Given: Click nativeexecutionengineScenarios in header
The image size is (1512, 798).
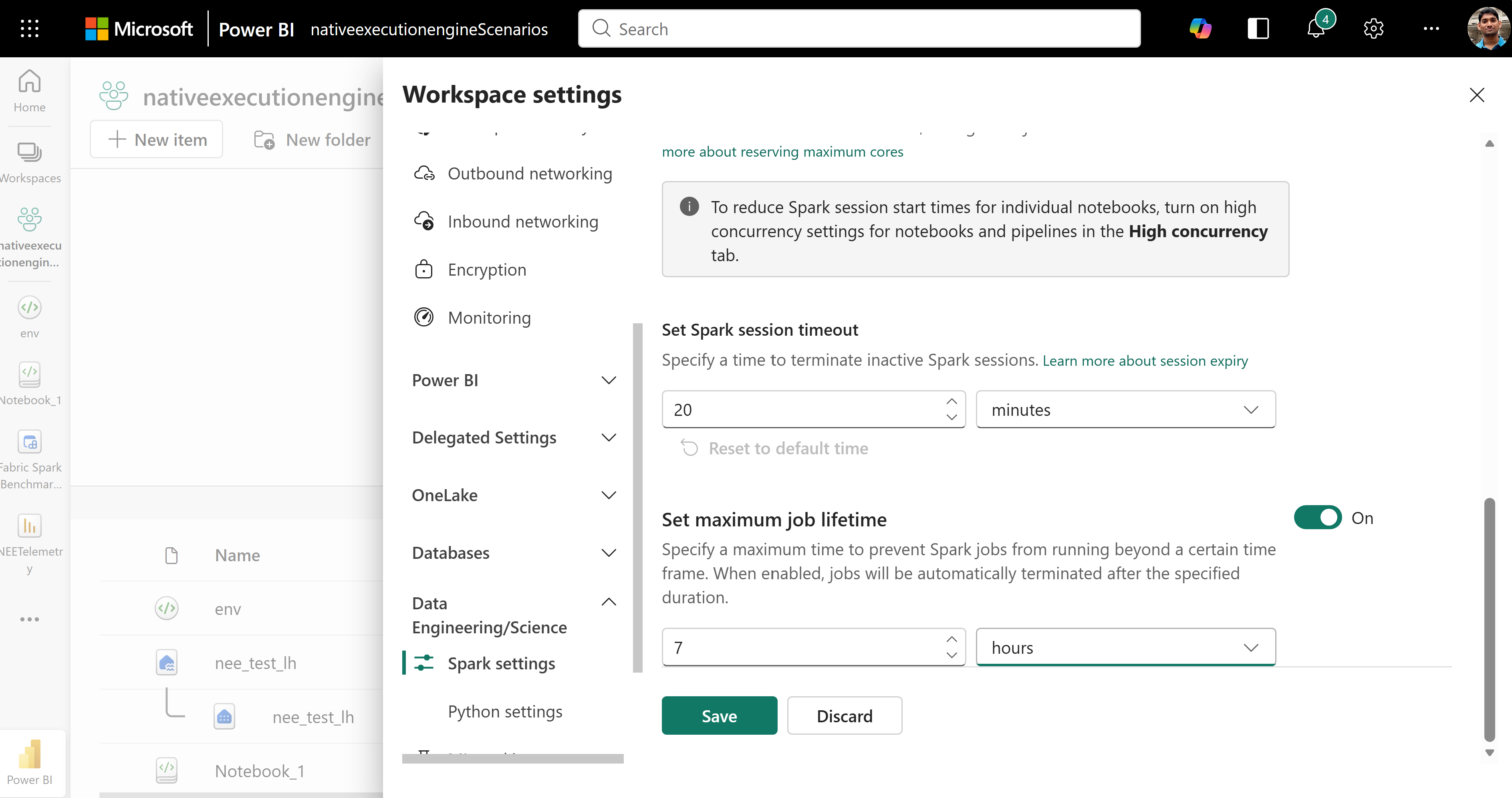Looking at the screenshot, I should tap(429, 29).
